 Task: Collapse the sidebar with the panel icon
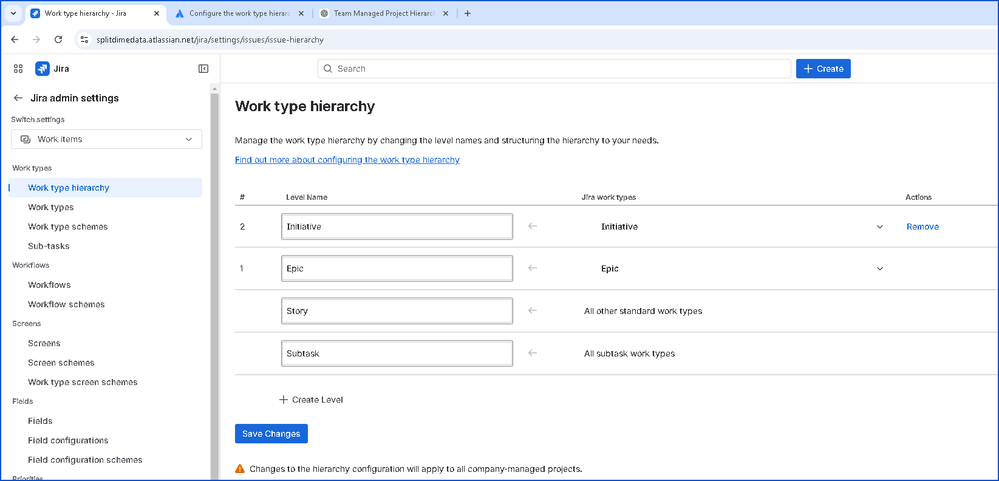click(203, 69)
